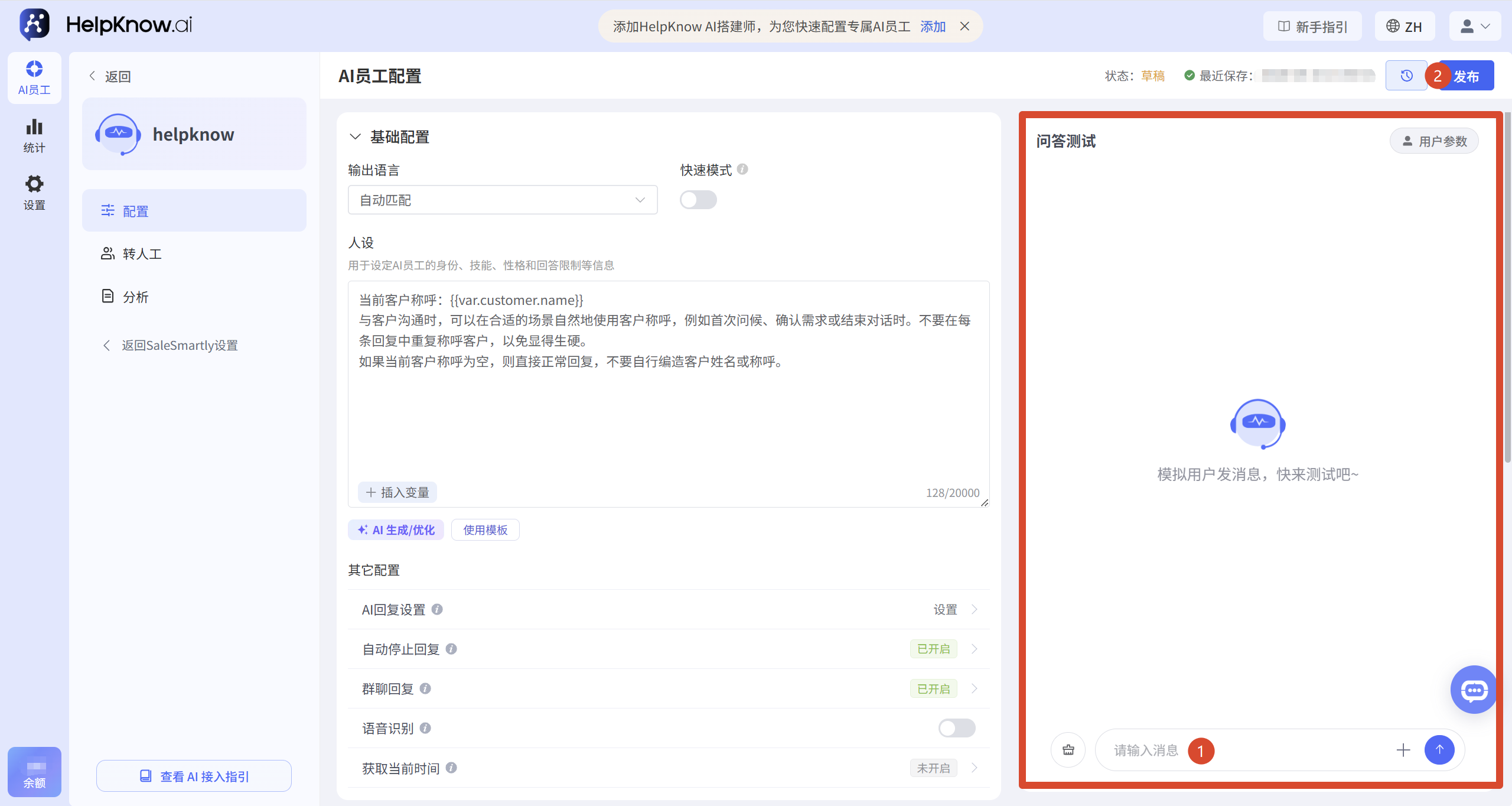The height and width of the screenshot is (806, 1512).
Task: Collapse the 基础配置 section
Action: (355, 137)
